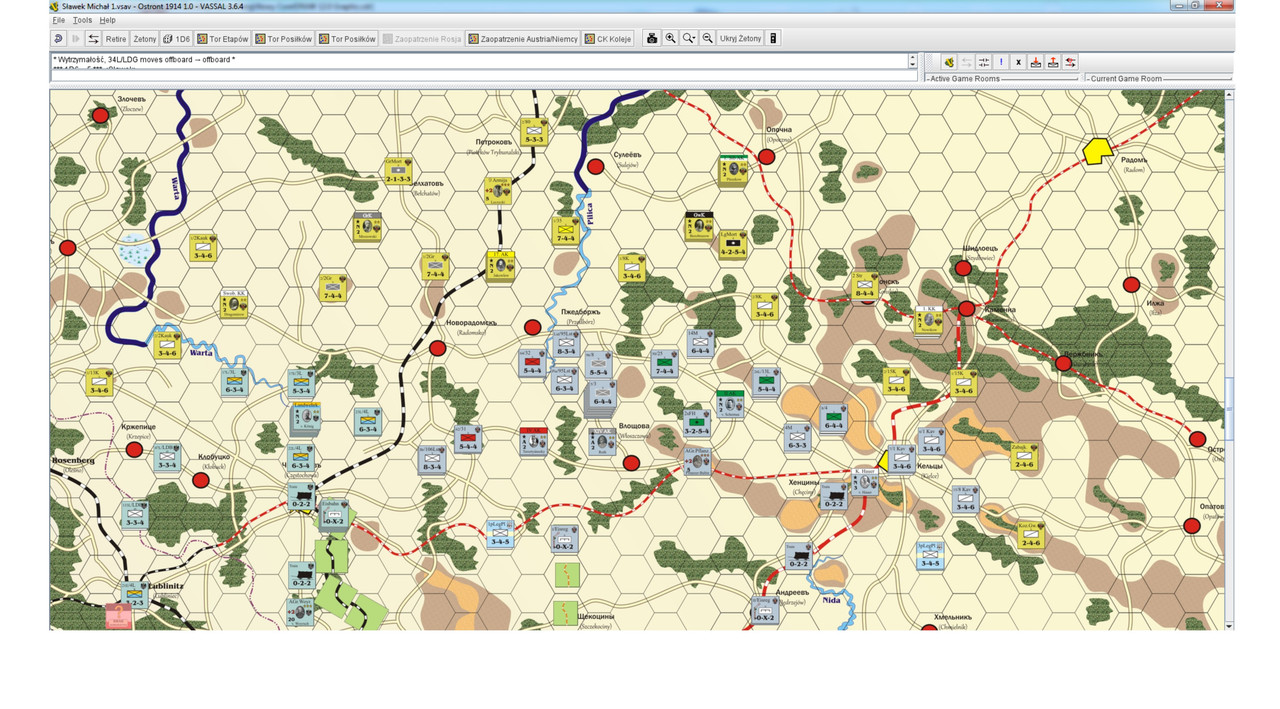Screen dimensions: 1280x709
Task: Open the zoom level select dropdown
Action: pyautogui.click(x=689, y=39)
